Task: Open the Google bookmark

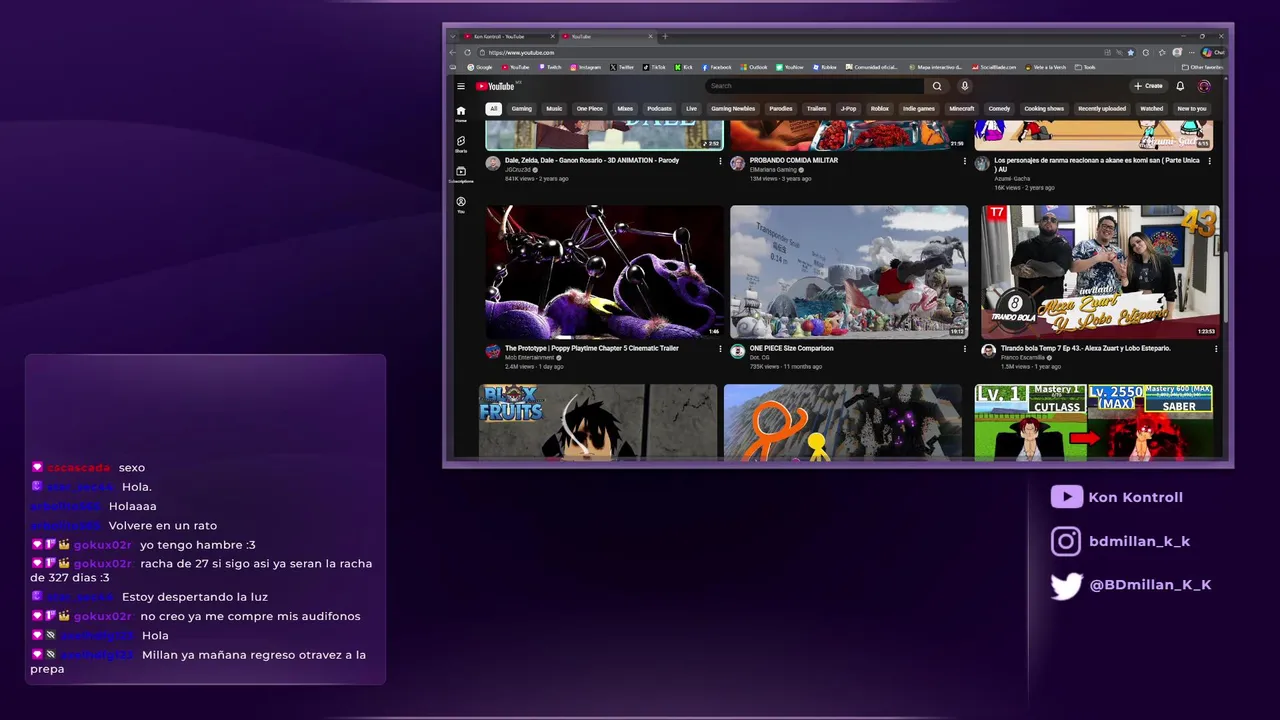Action: coord(480,67)
